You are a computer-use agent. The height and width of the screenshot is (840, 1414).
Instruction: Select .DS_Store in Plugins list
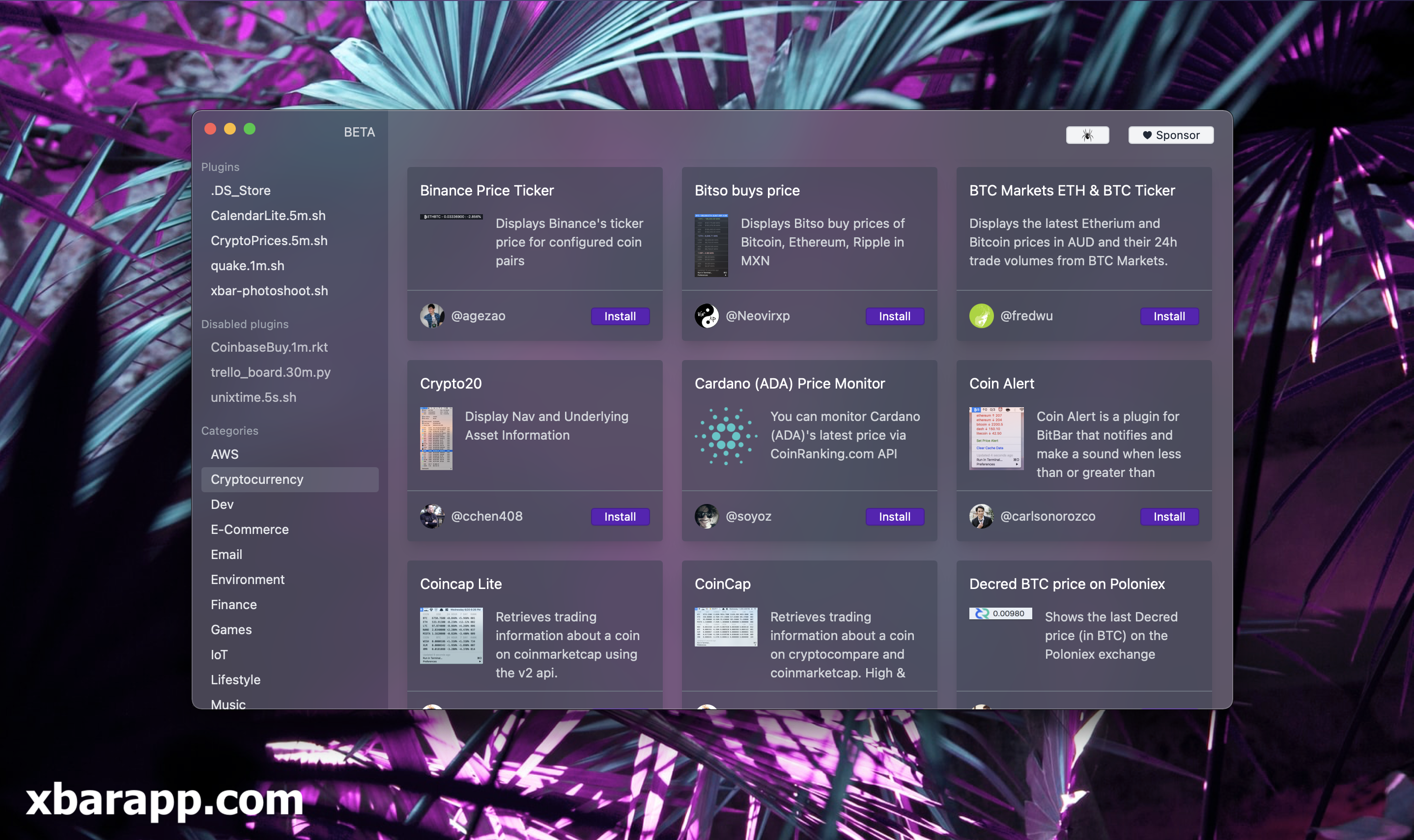coord(290,191)
